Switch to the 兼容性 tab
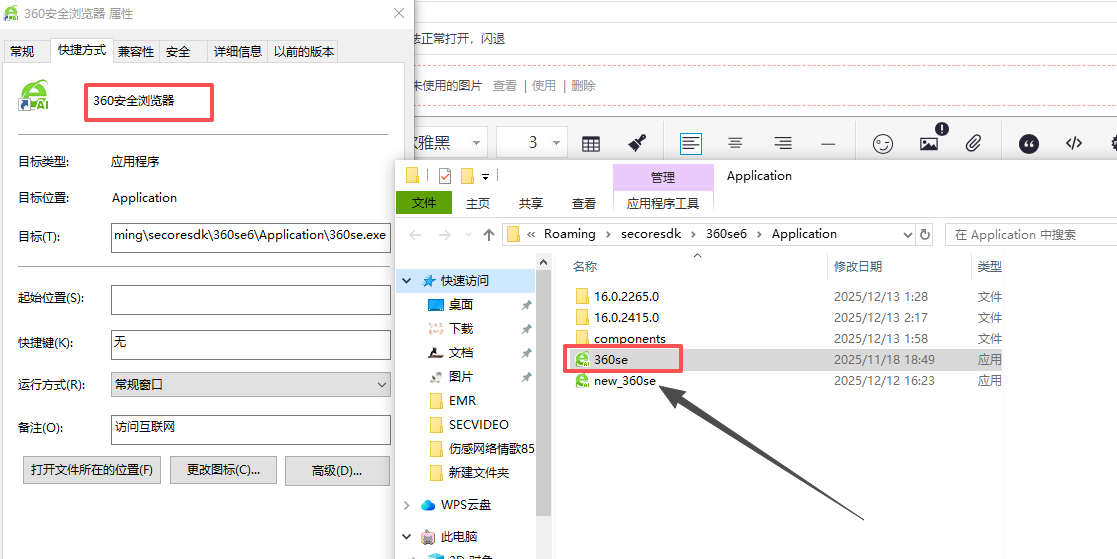 click(x=135, y=51)
